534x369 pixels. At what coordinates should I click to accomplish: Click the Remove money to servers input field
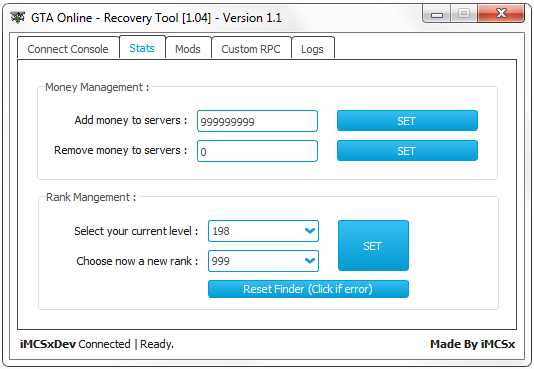pyautogui.click(x=257, y=151)
